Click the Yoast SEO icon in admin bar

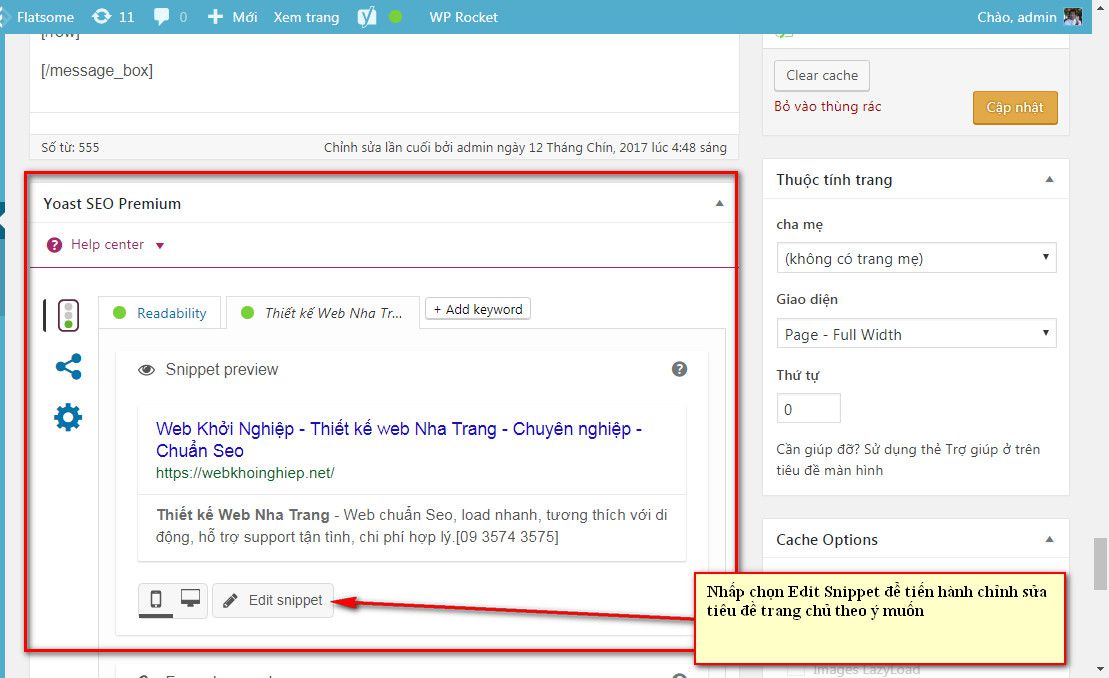pos(367,17)
